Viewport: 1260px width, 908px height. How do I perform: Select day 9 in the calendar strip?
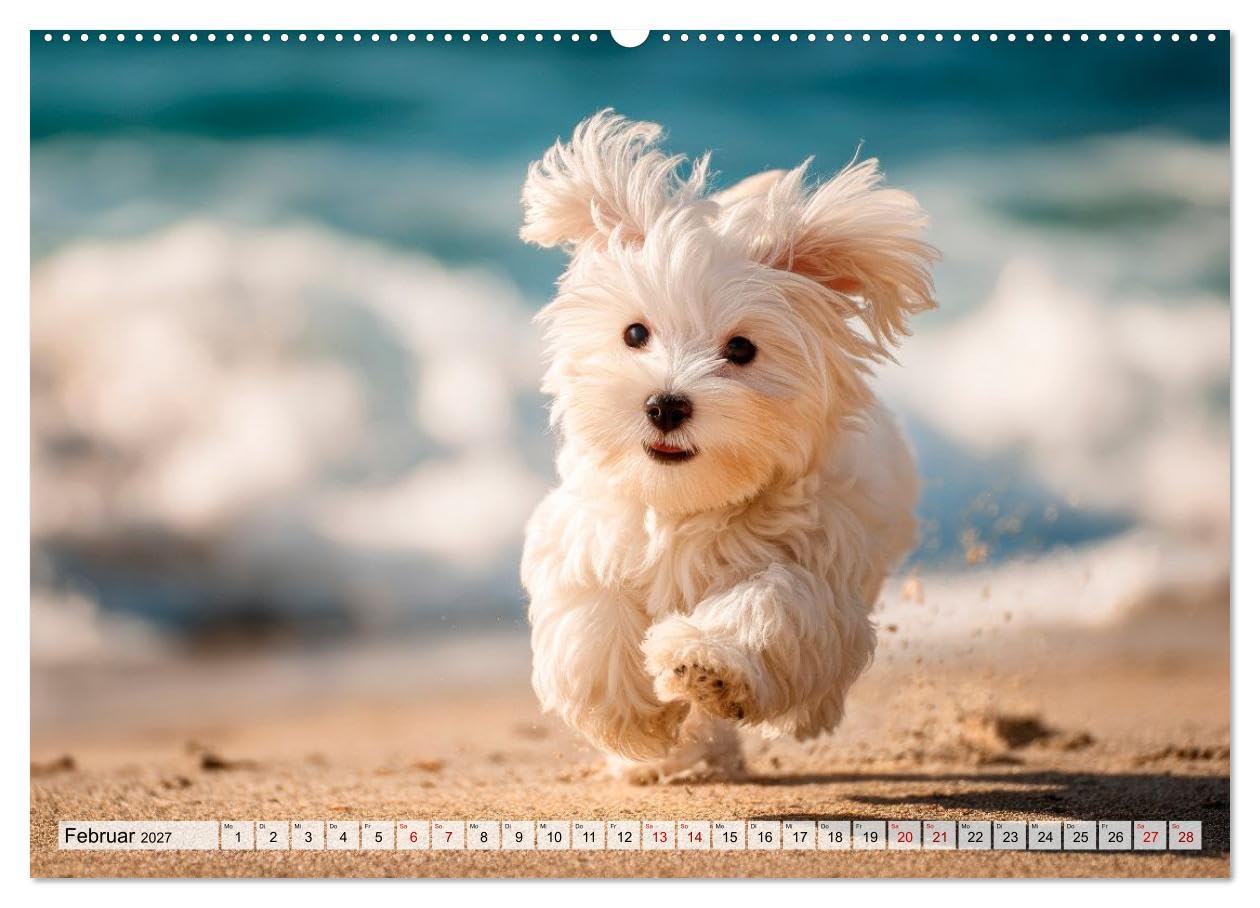coord(518,836)
